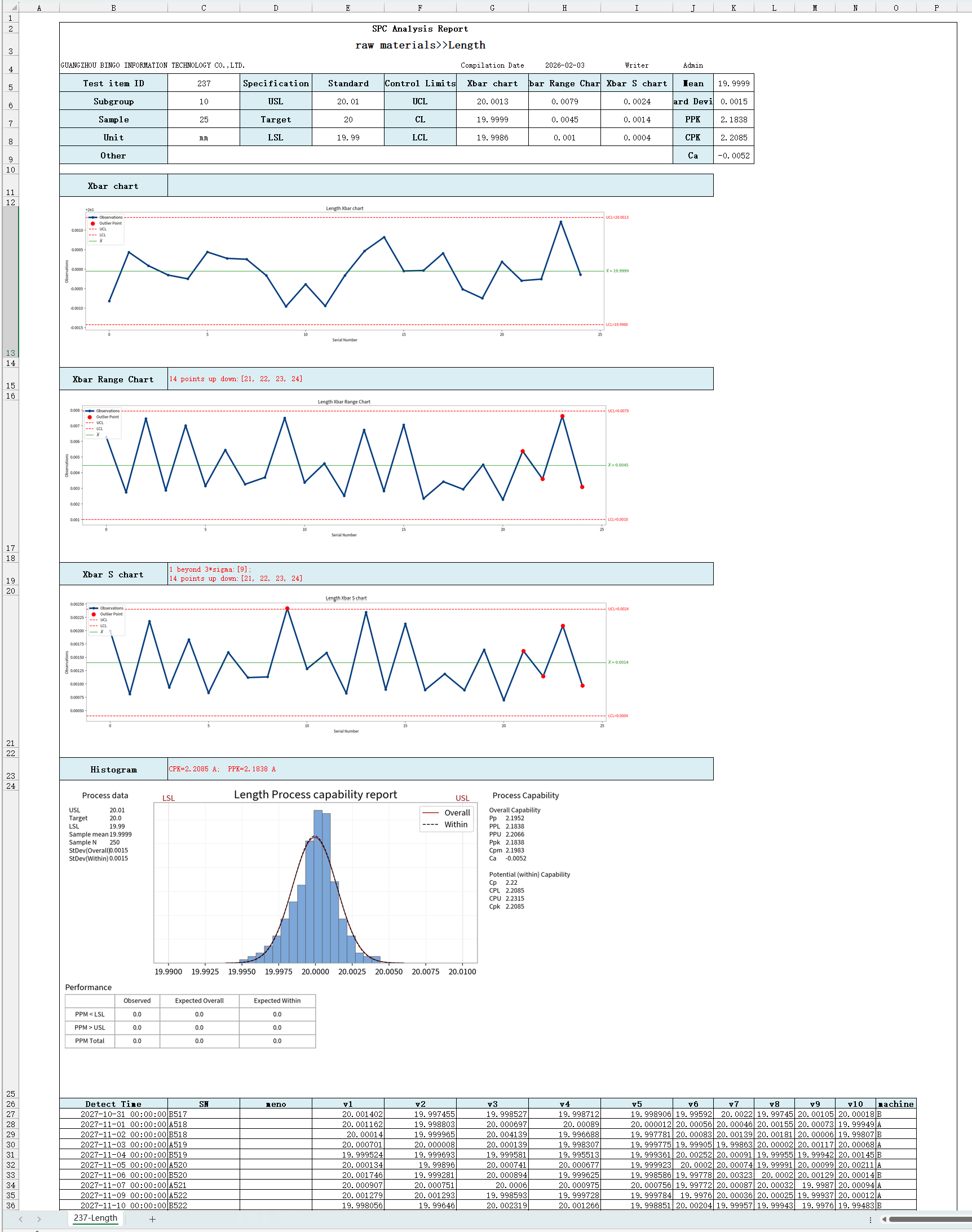Click the SN cell containing B517
This screenshot has width=972, height=1232.
pyautogui.click(x=203, y=1114)
